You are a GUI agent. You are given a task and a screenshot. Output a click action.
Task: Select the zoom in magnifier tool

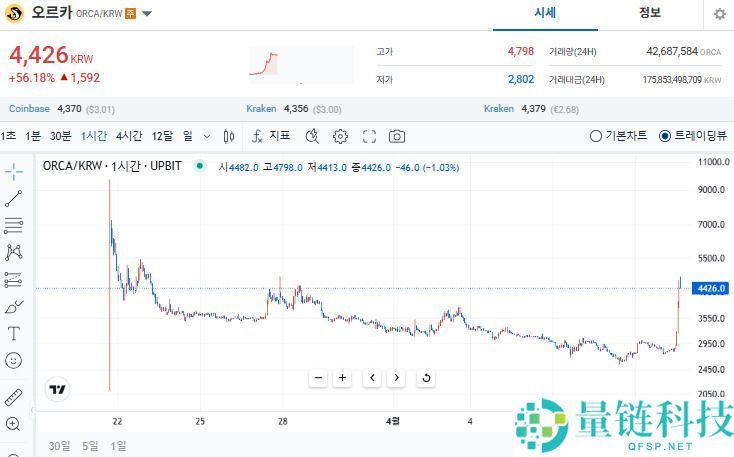(13, 424)
